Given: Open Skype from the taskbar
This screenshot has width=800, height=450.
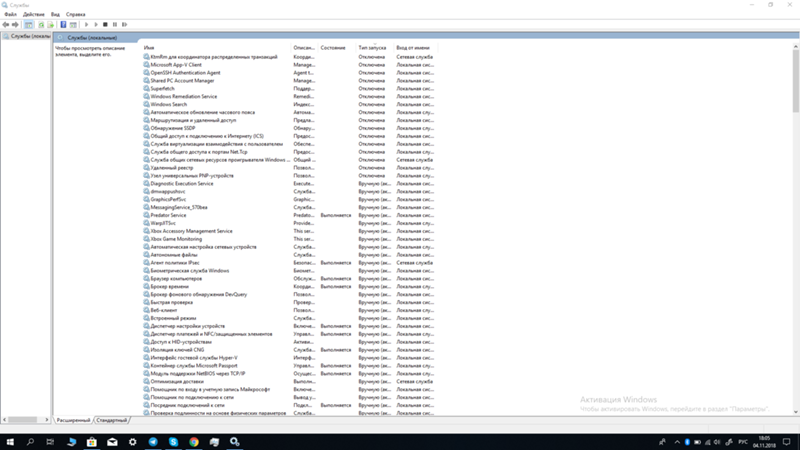Looking at the screenshot, I should click(173, 442).
